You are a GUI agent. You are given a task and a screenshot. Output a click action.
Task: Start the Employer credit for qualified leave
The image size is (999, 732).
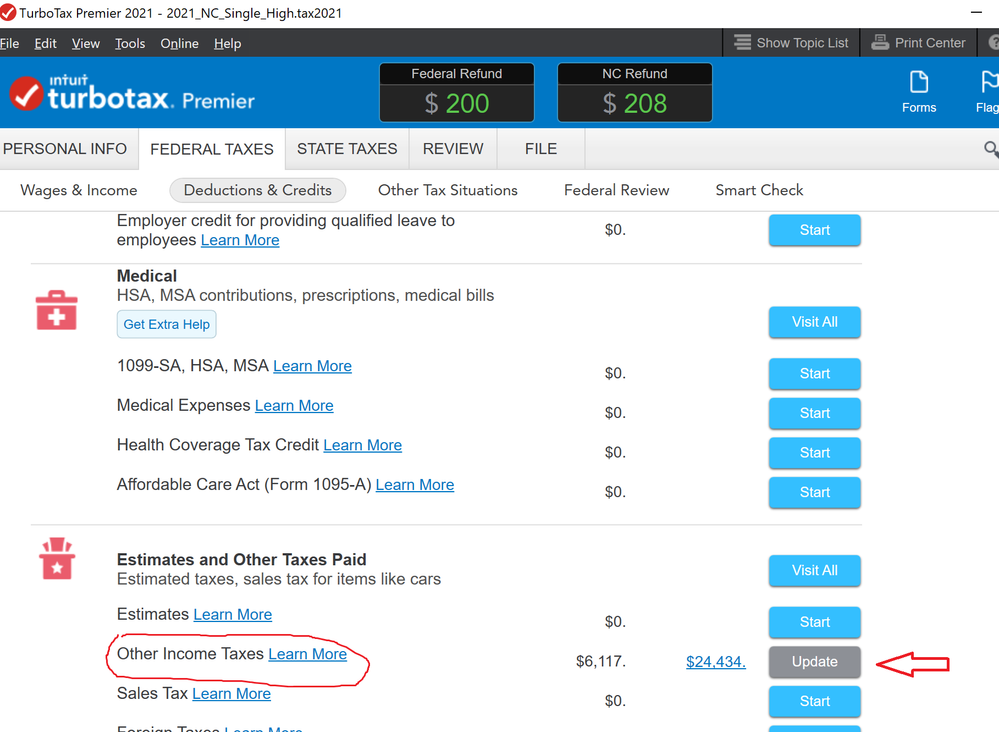pos(814,230)
